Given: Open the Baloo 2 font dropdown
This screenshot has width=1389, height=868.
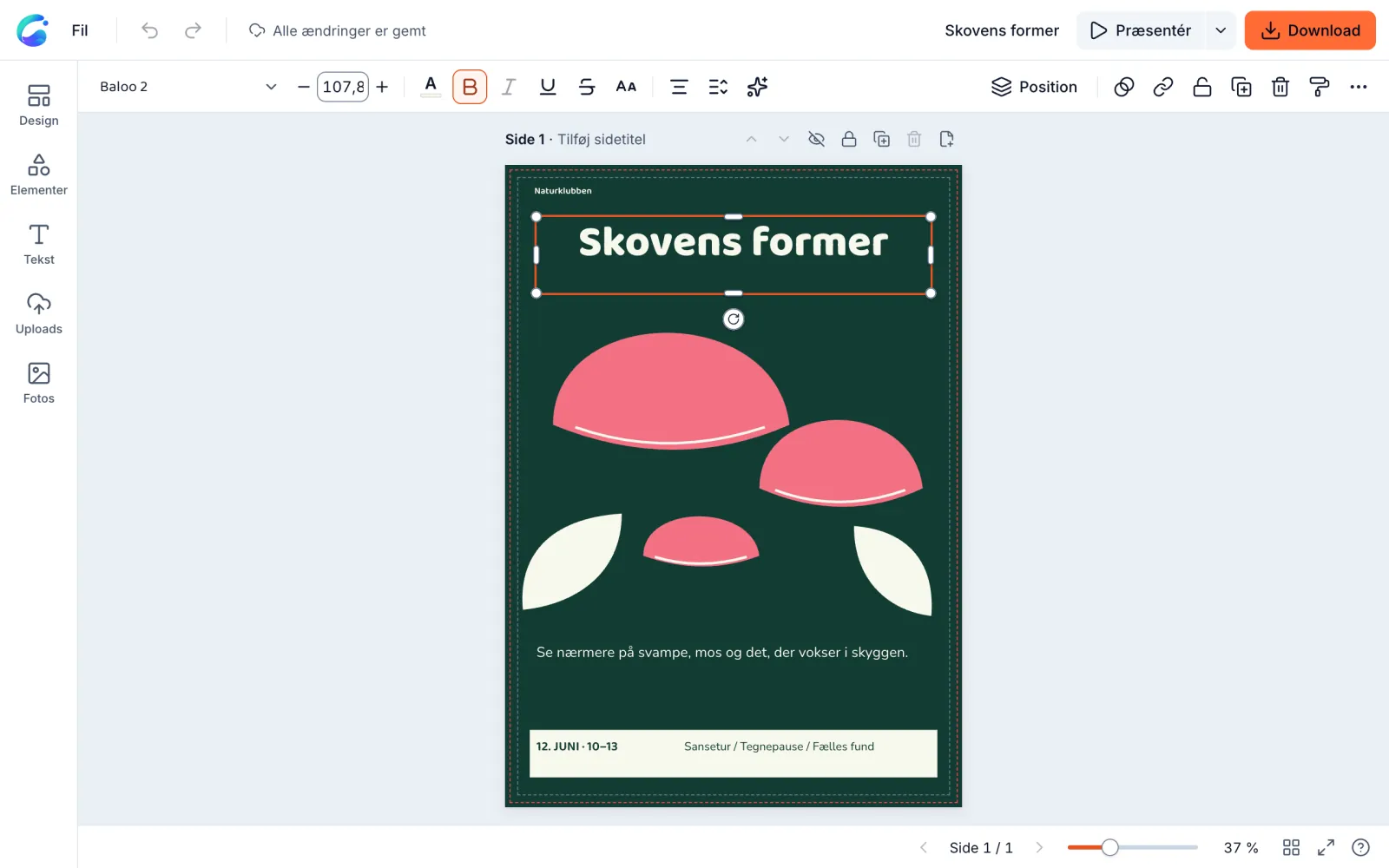Looking at the screenshot, I should click(x=188, y=87).
